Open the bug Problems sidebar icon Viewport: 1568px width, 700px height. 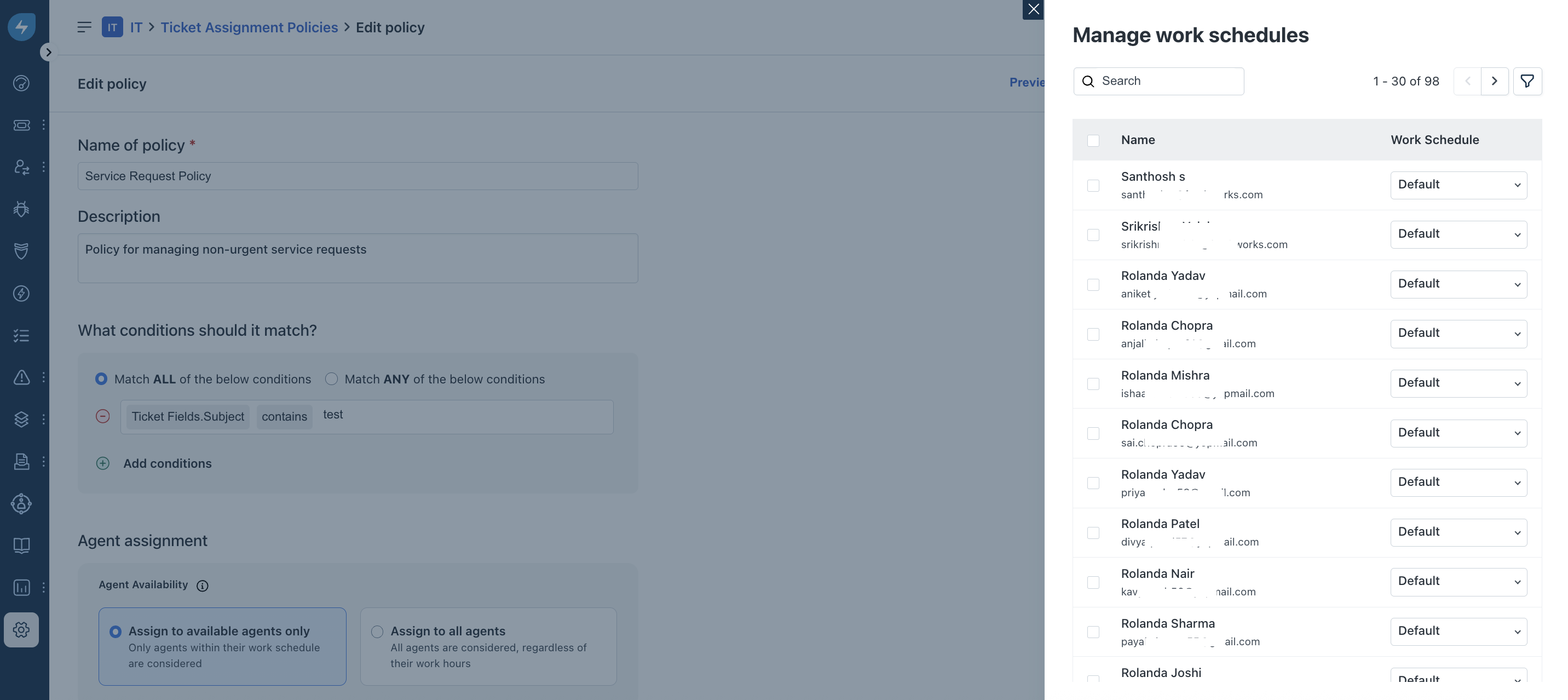[21, 209]
